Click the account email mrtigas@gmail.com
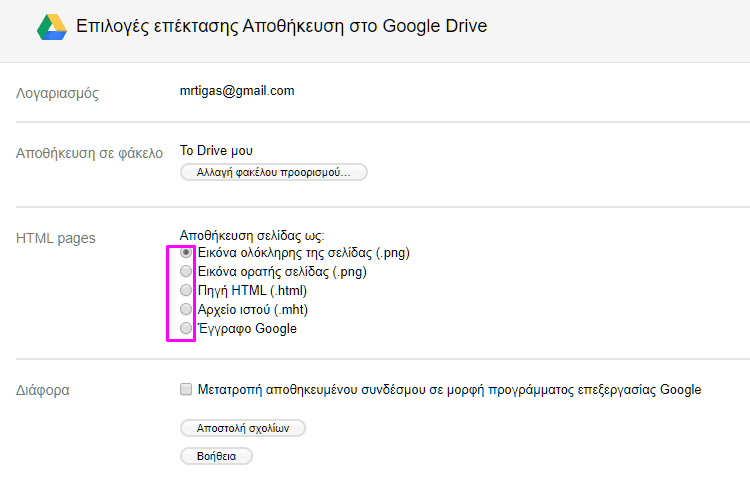 point(237,91)
